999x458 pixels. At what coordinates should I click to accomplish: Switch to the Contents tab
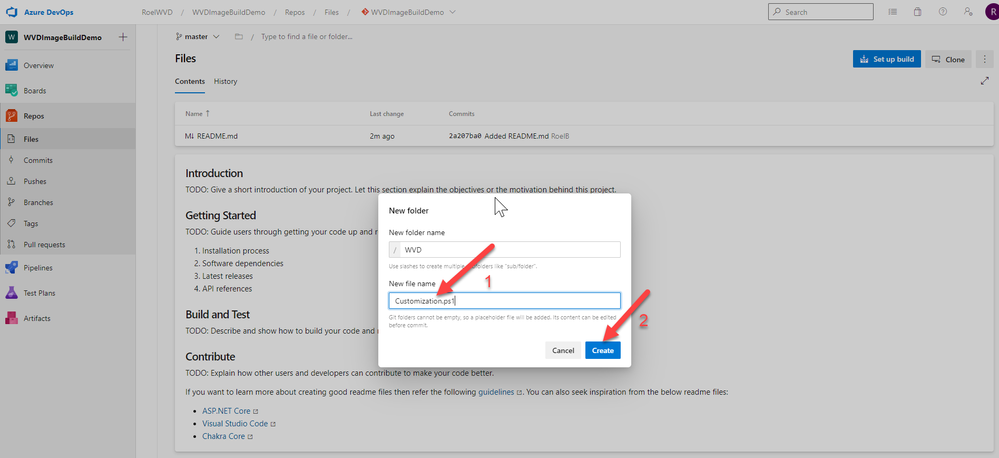(x=190, y=82)
